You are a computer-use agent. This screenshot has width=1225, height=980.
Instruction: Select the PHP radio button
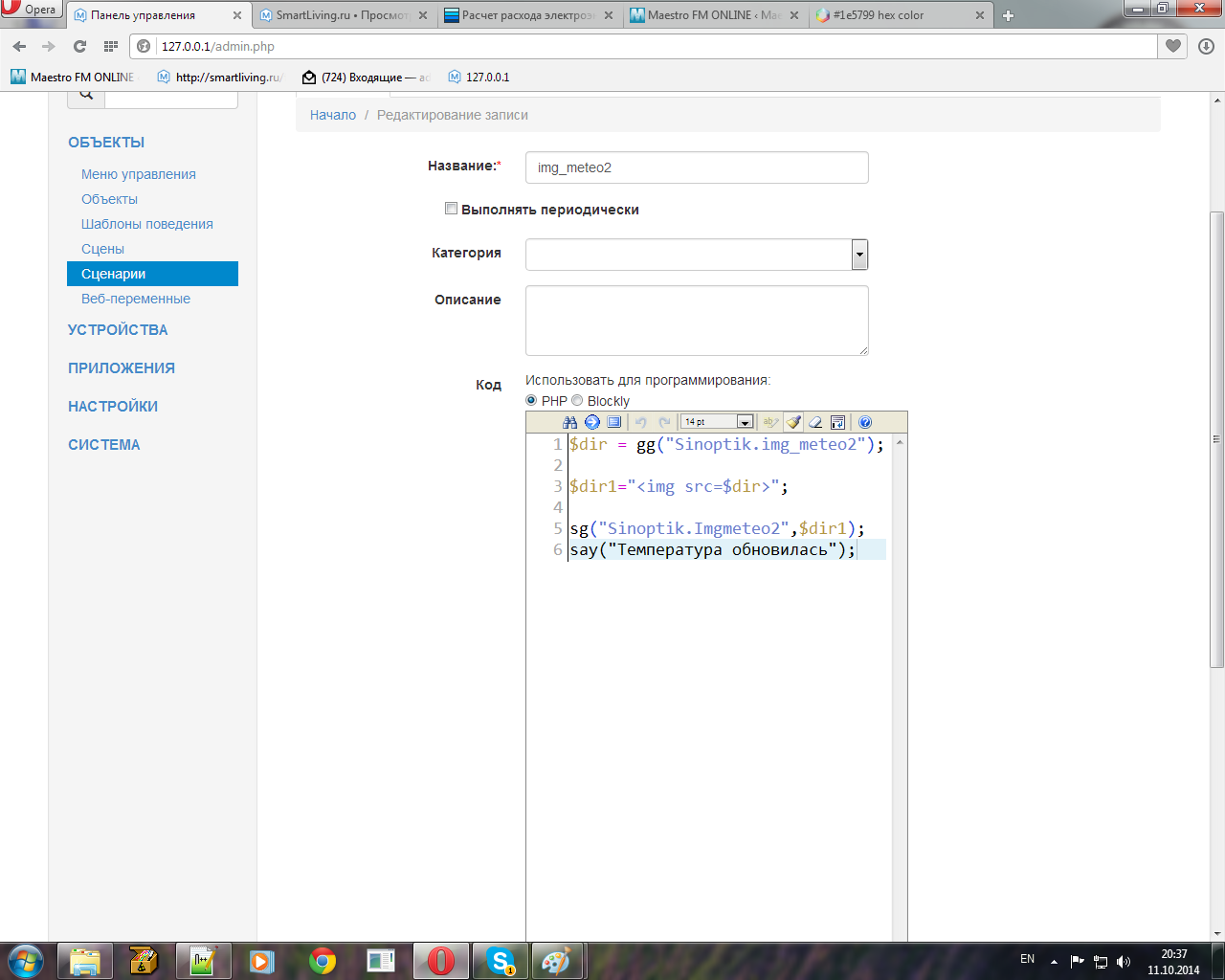pos(531,400)
